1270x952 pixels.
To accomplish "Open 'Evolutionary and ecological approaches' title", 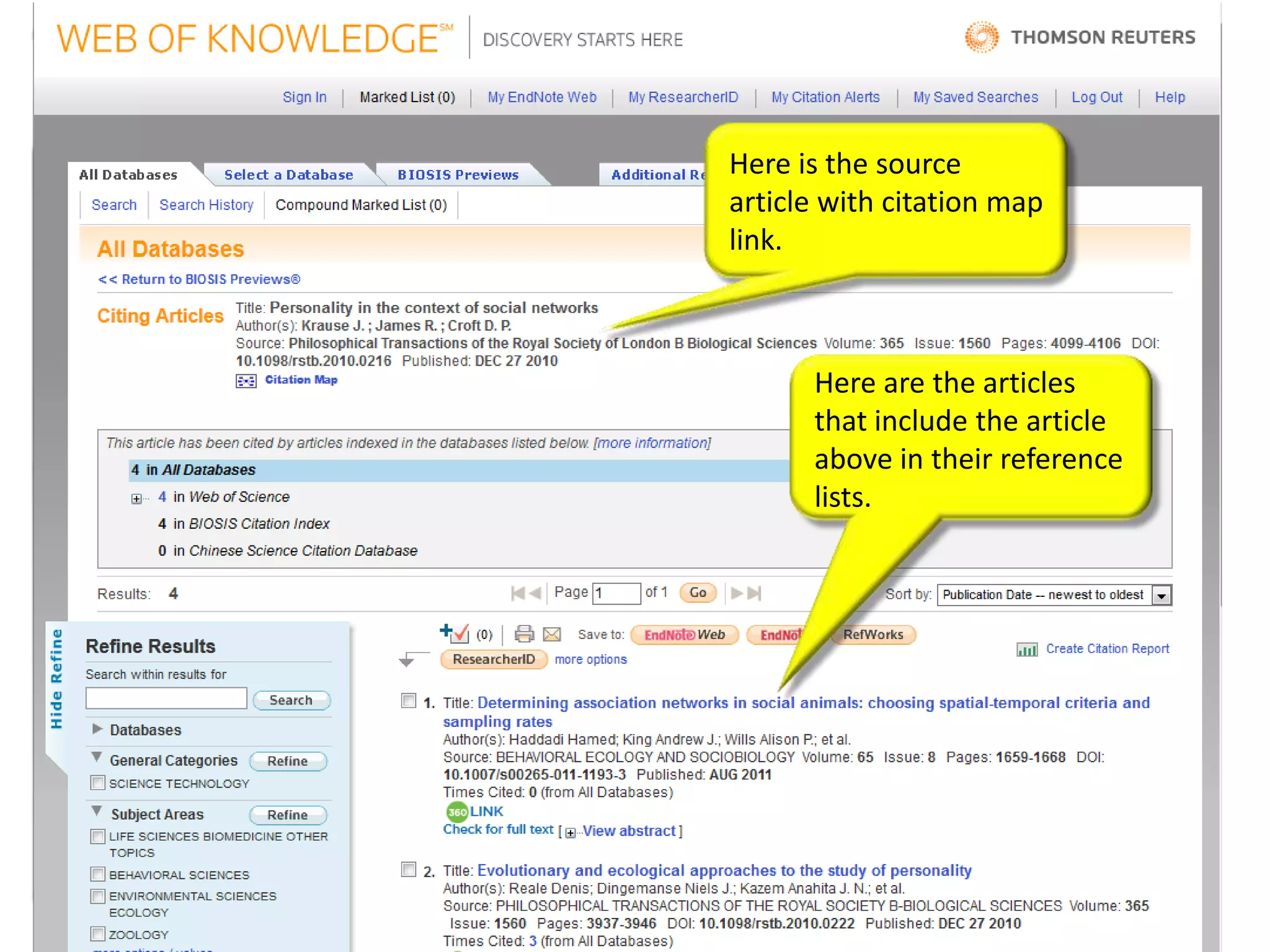I will click(x=724, y=870).
